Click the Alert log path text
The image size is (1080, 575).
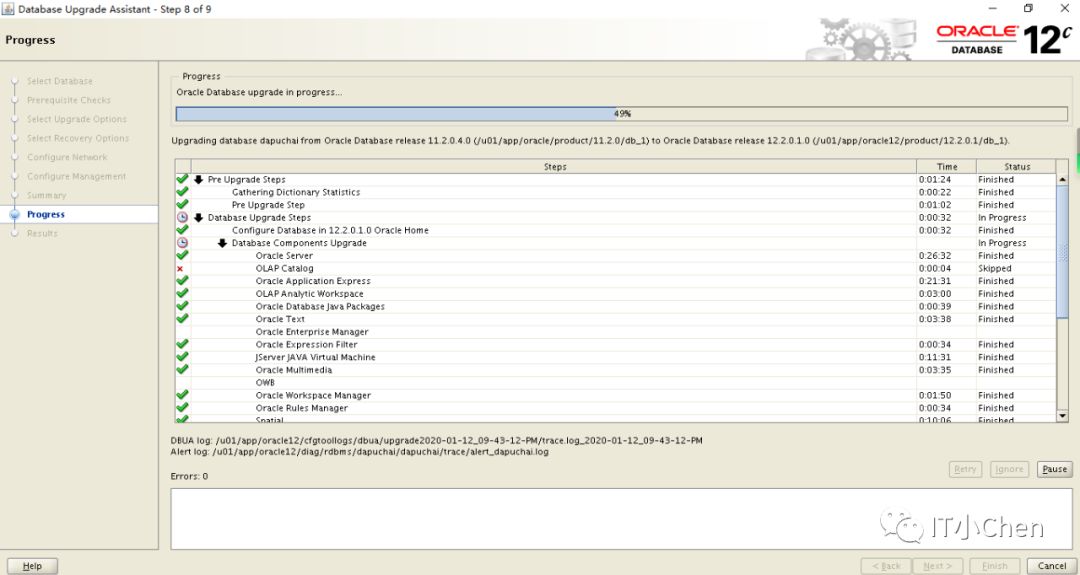point(360,452)
